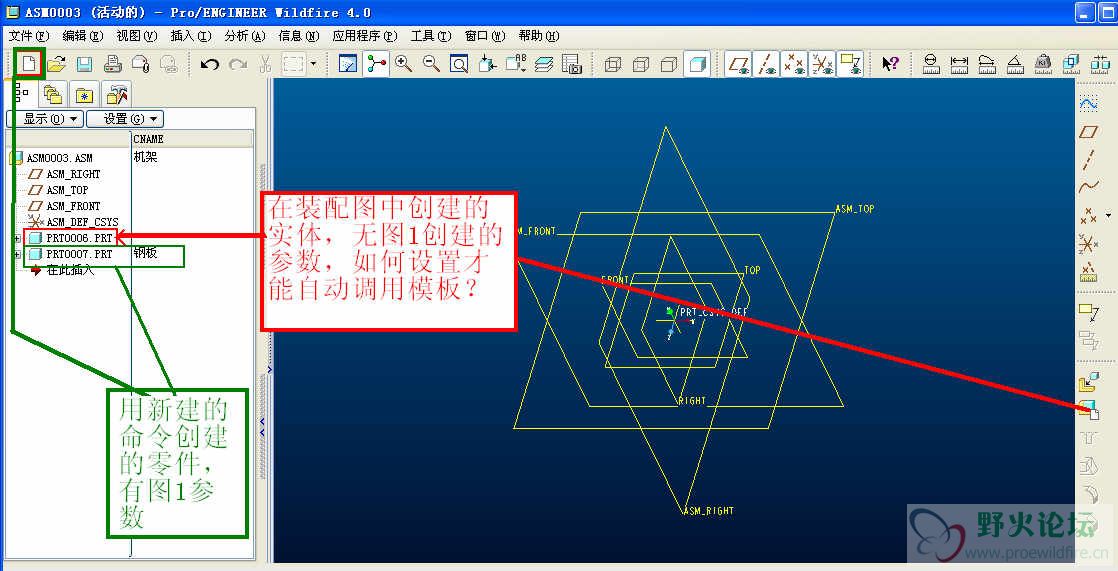Open the View Manager icon
Screen dimensions: 1118x571
572,64
